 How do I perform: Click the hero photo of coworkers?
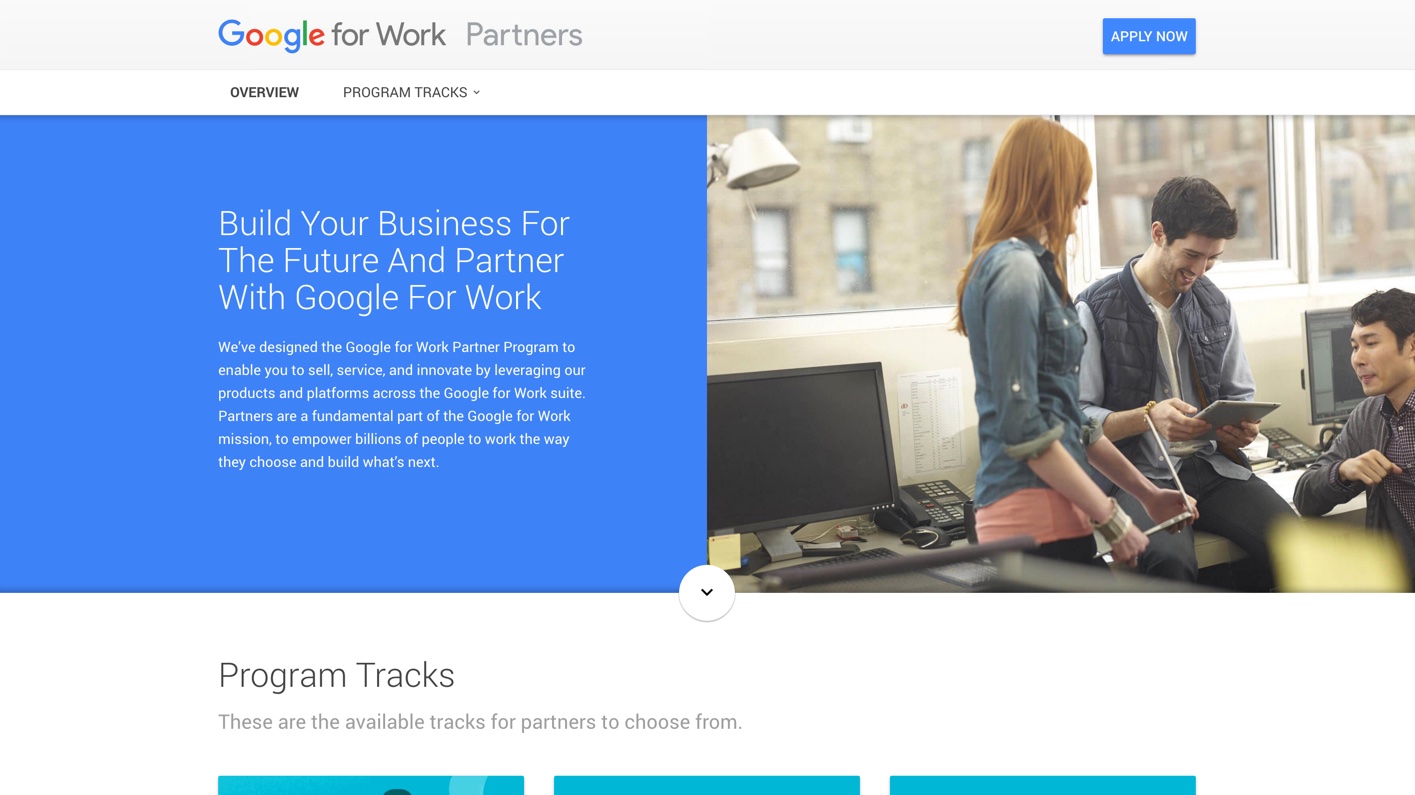coord(1061,354)
